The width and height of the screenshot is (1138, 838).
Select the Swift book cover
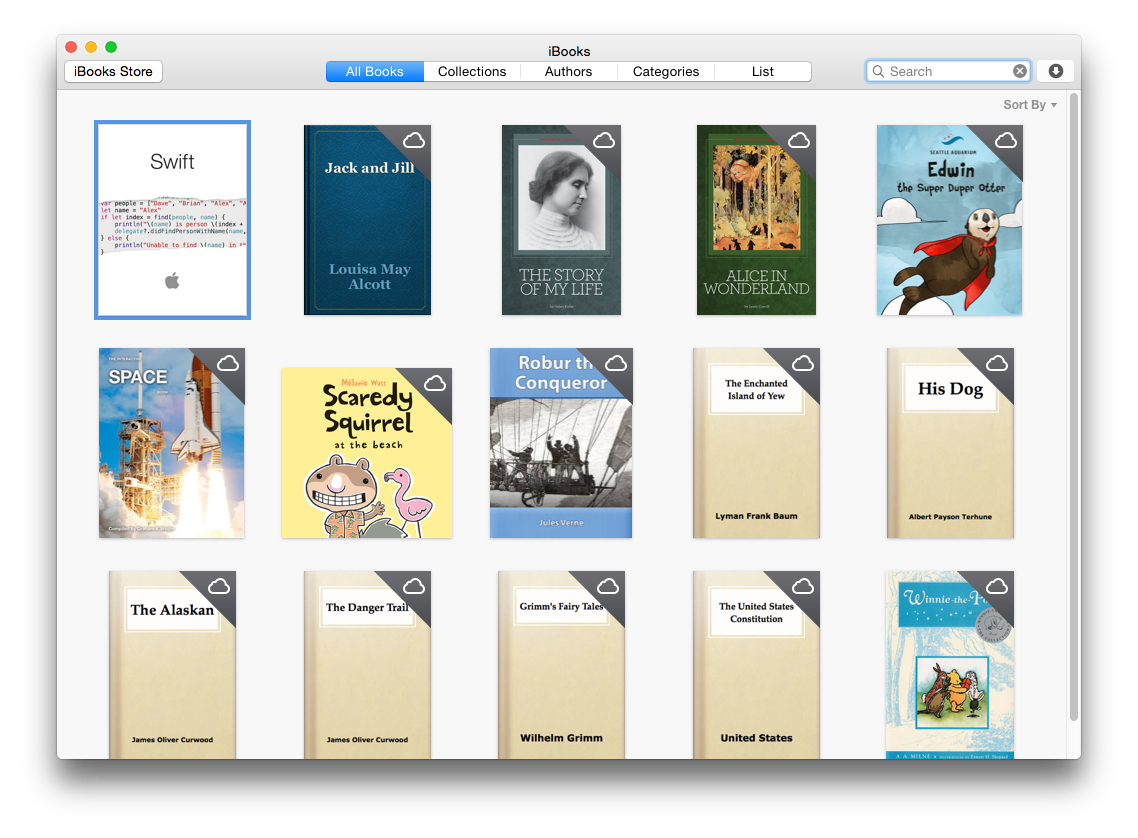coord(172,220)
